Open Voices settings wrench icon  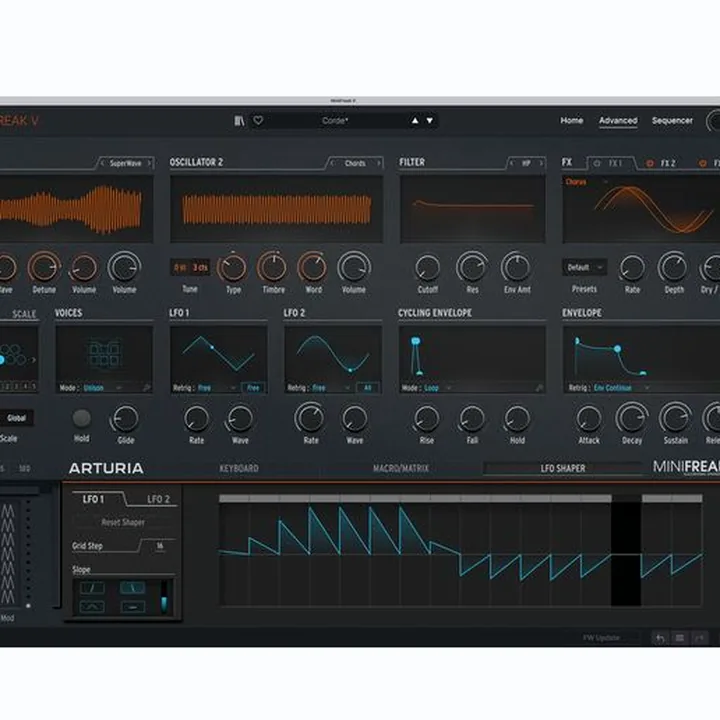(x=146, y=388)
